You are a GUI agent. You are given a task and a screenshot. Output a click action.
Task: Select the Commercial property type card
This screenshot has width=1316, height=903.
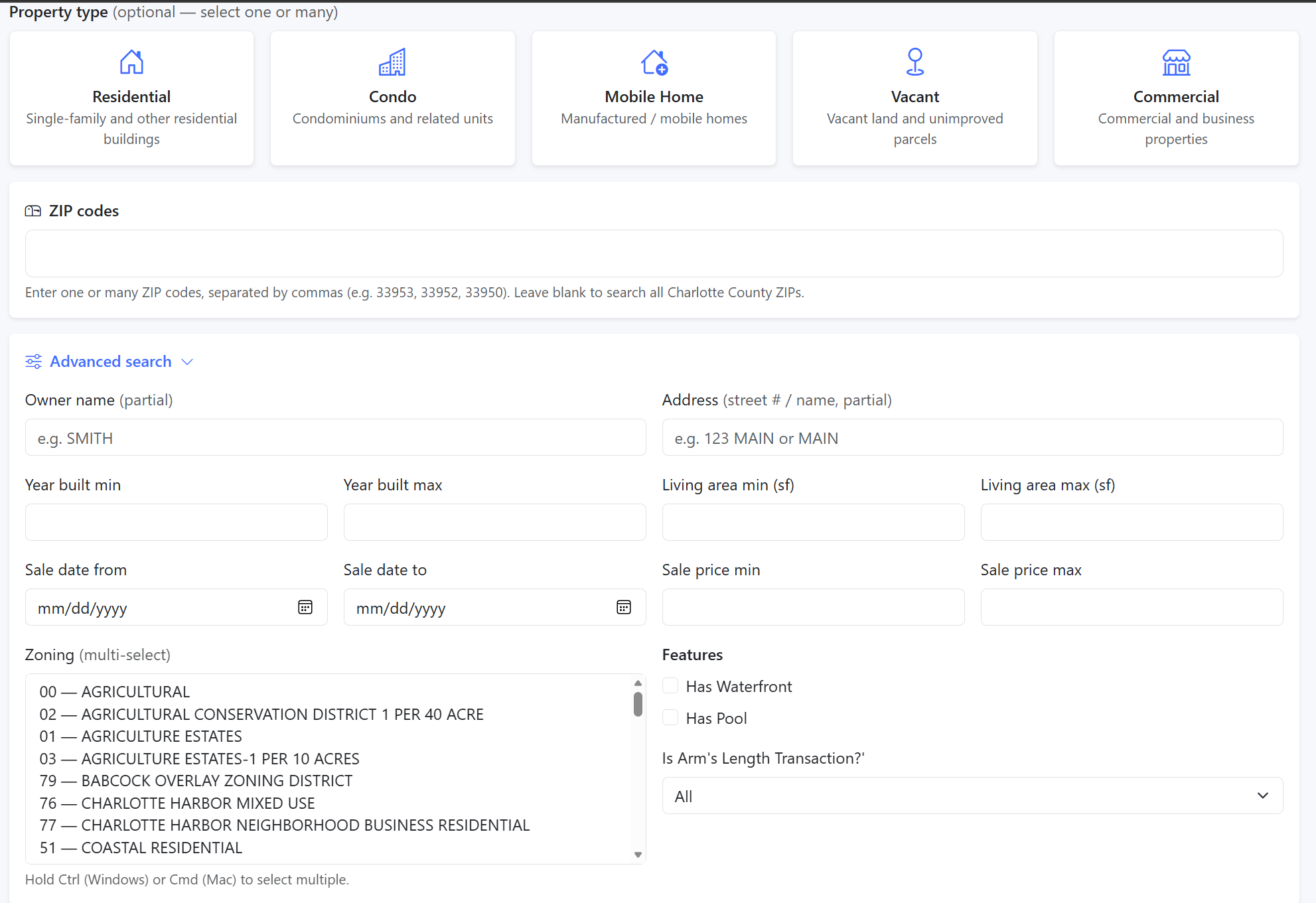pos(1176,98)
